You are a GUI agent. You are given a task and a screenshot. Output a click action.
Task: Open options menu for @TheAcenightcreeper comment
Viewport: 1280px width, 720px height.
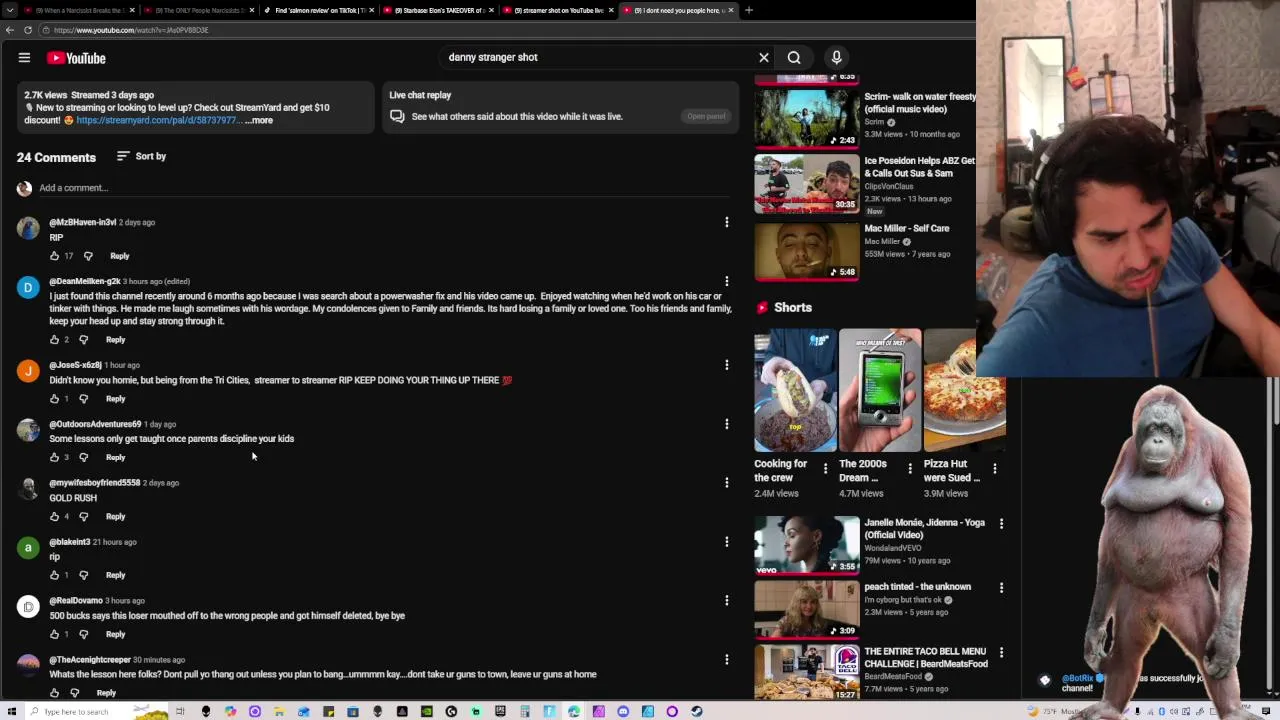tap(727, 660)
